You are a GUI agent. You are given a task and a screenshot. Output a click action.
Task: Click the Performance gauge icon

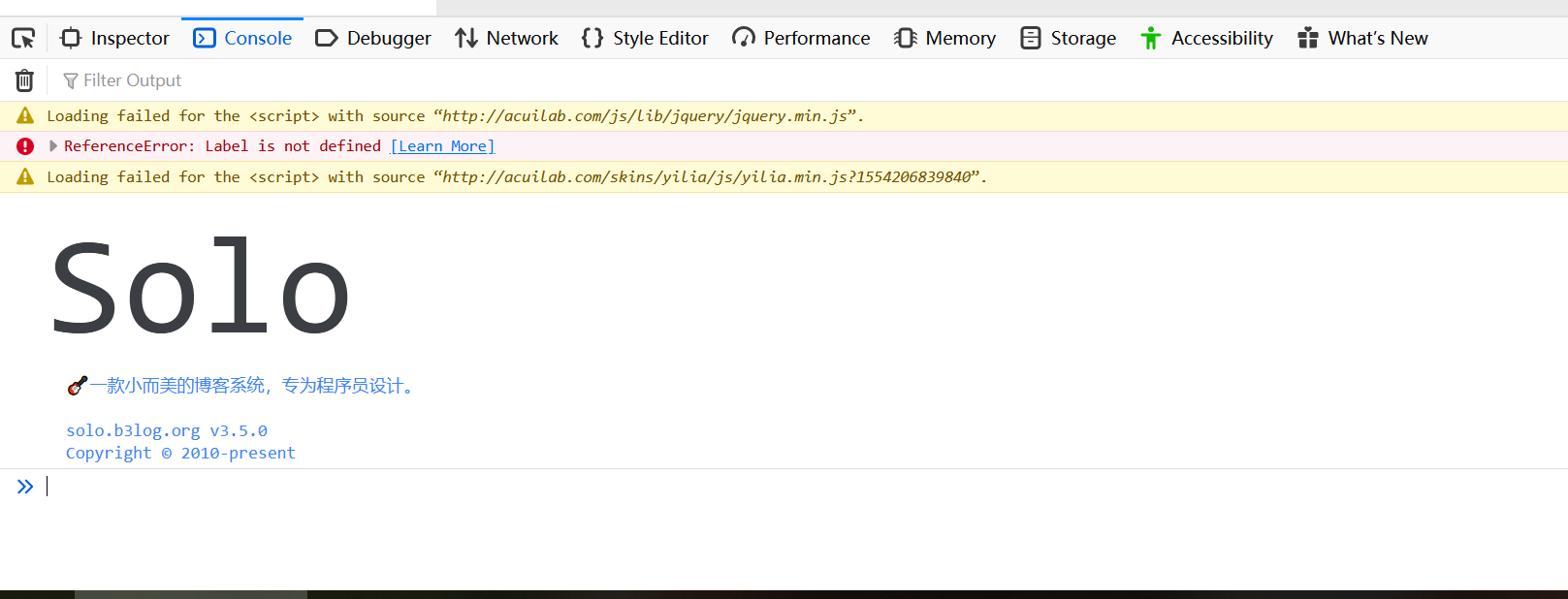(744, 39)
